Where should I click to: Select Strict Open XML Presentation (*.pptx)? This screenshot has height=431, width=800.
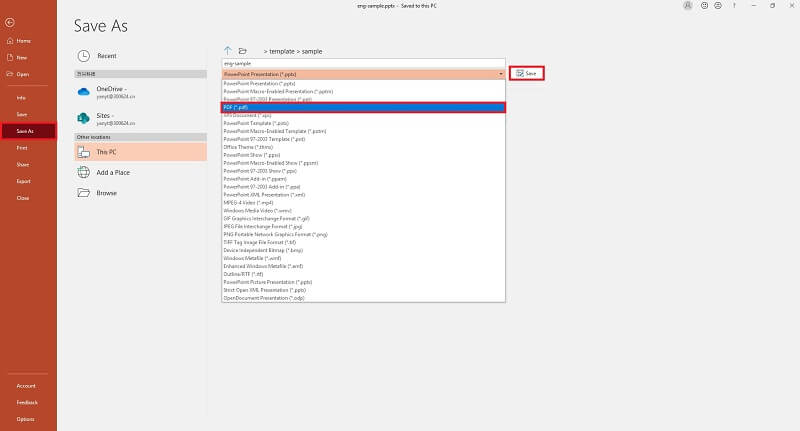pos(363,290)
